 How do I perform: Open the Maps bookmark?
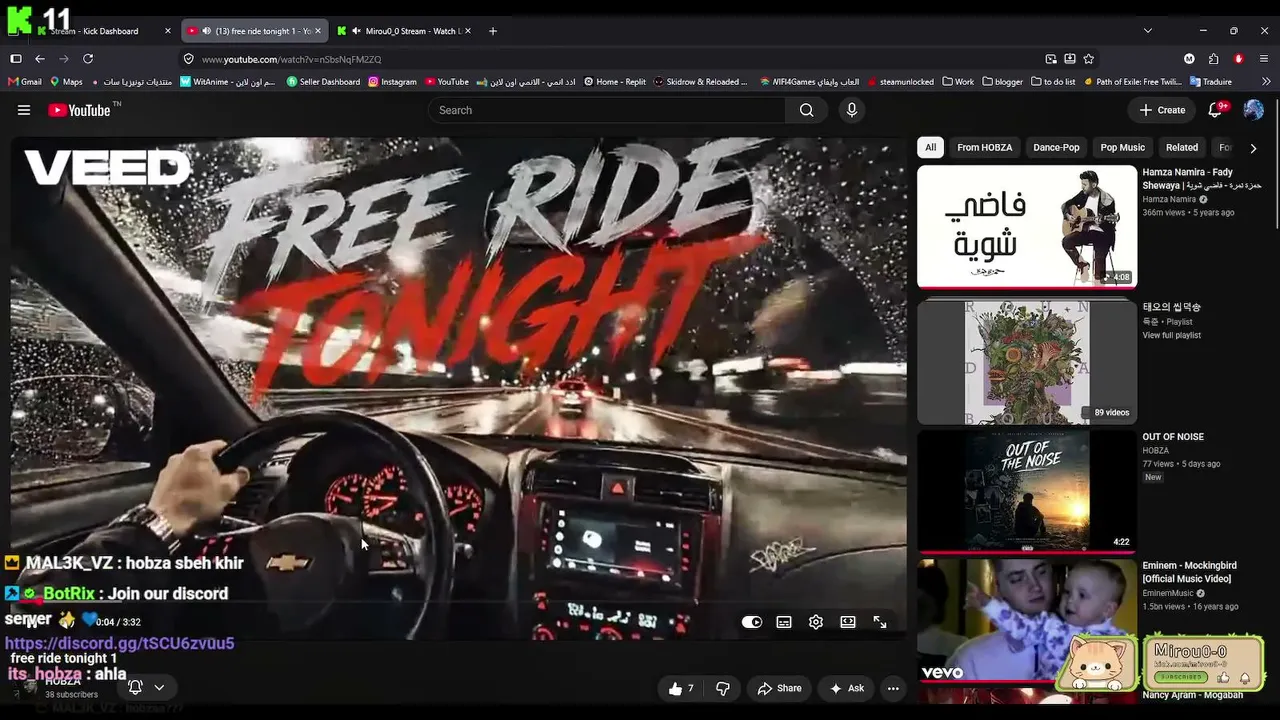[x=66, y=82]
